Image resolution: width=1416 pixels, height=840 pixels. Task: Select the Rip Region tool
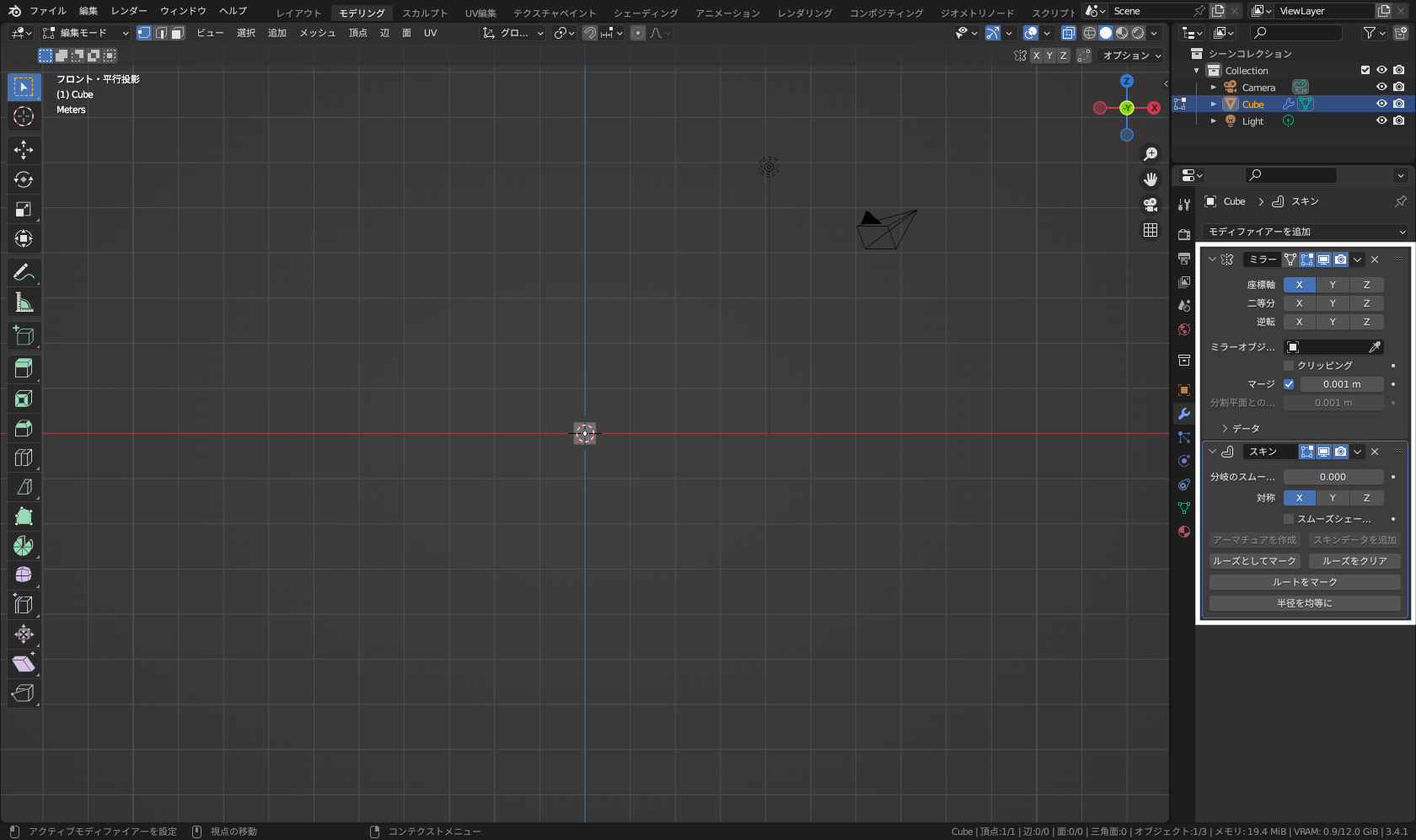[24, 693]
